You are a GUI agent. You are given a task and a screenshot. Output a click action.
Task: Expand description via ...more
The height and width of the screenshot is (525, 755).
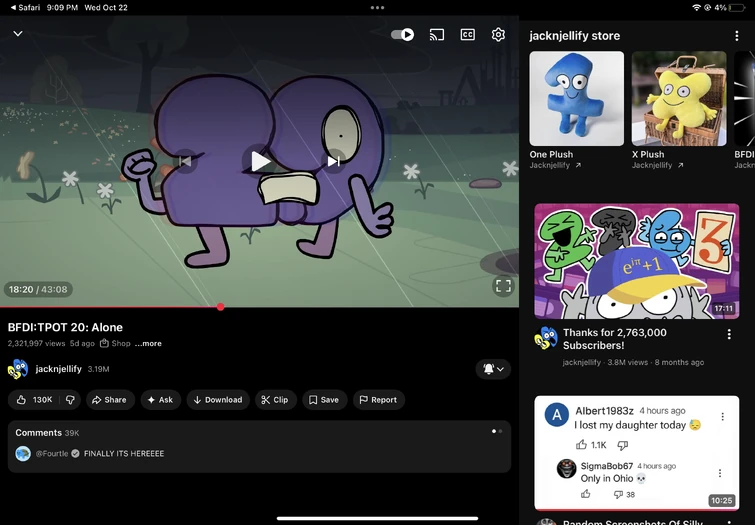click(148, 343)
